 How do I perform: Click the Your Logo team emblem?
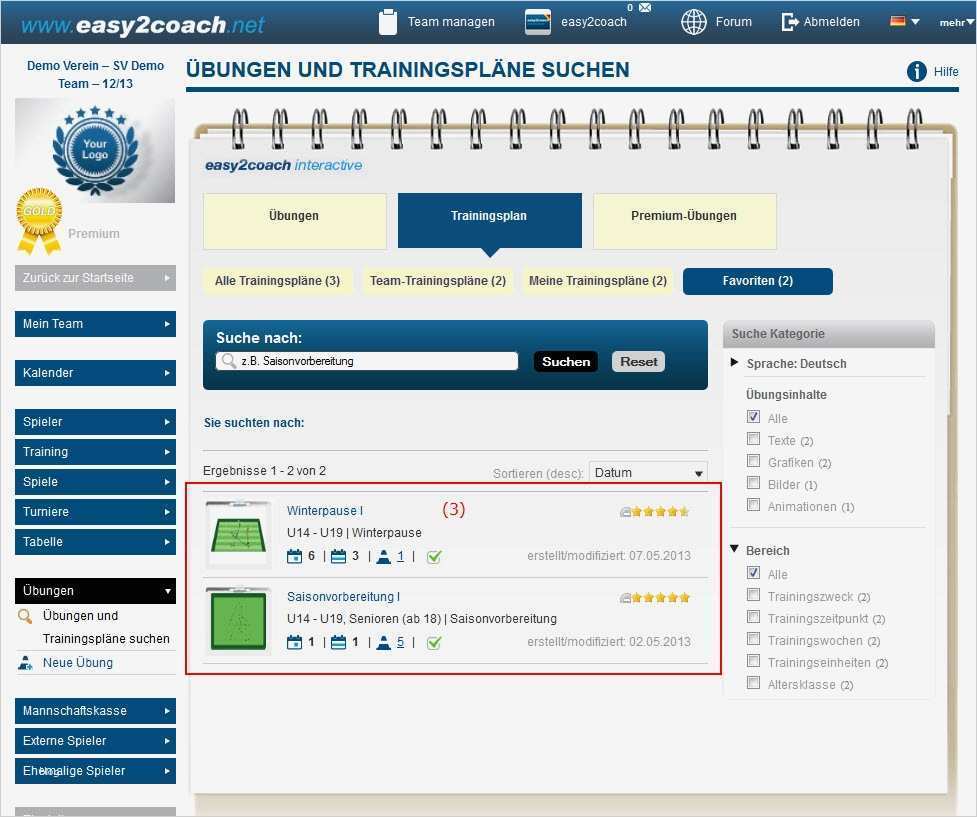click(95, 150)
